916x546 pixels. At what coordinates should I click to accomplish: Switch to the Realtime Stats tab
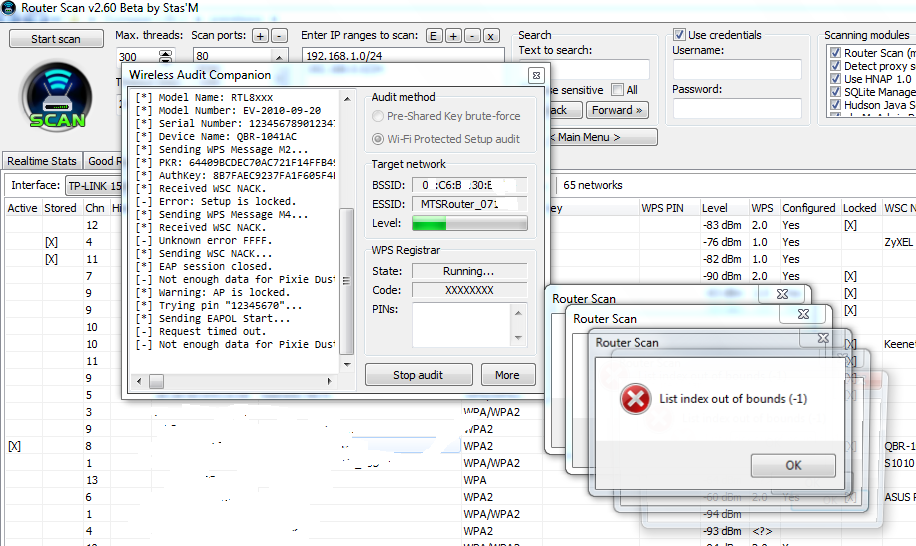(x=41, y=161)
